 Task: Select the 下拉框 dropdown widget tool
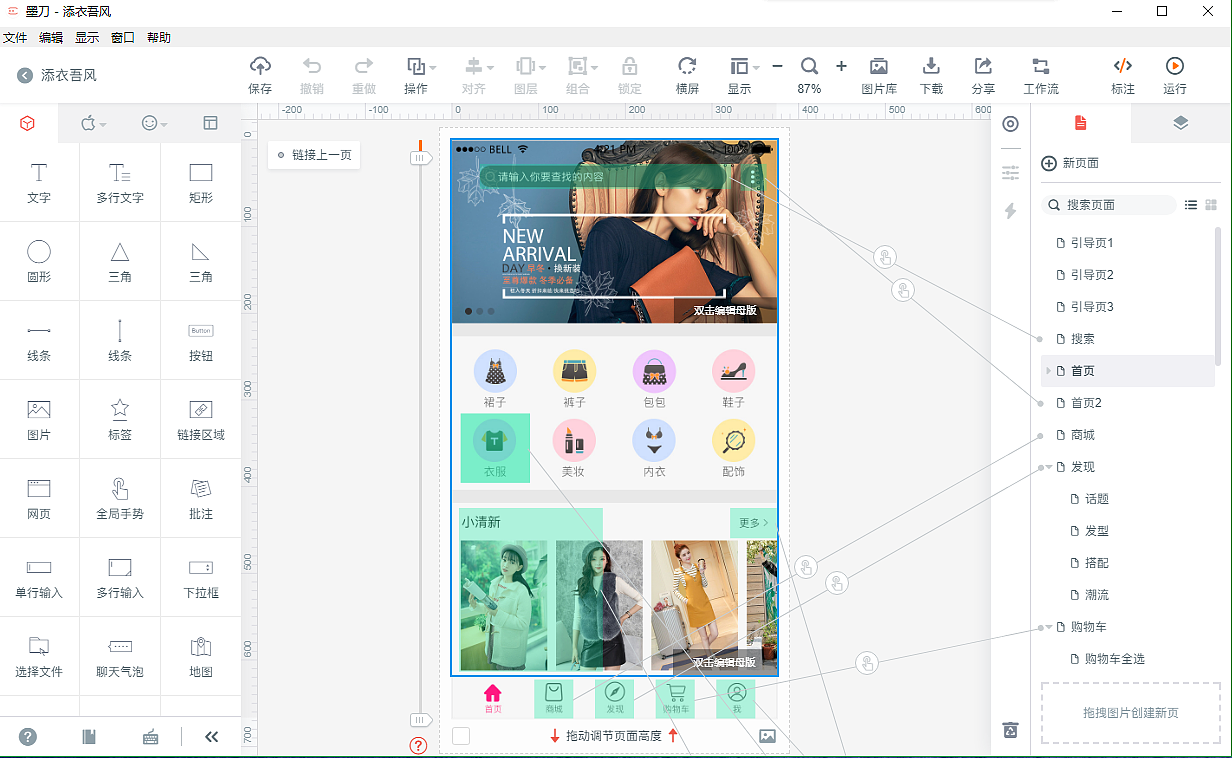pyautogui.click(x=199, y=578)
